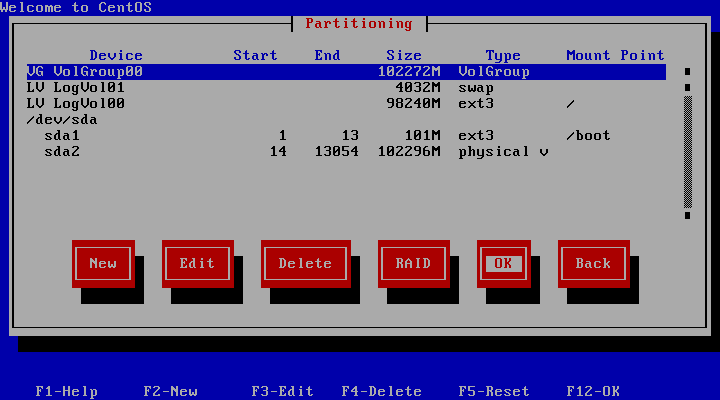
Task: Select the sda1 /boot partition
Action: [x=345, y=136]
